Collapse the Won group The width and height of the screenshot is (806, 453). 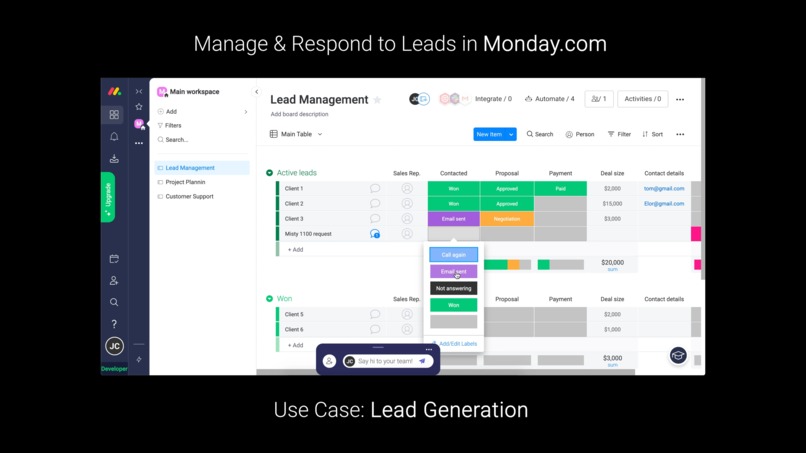269,299
